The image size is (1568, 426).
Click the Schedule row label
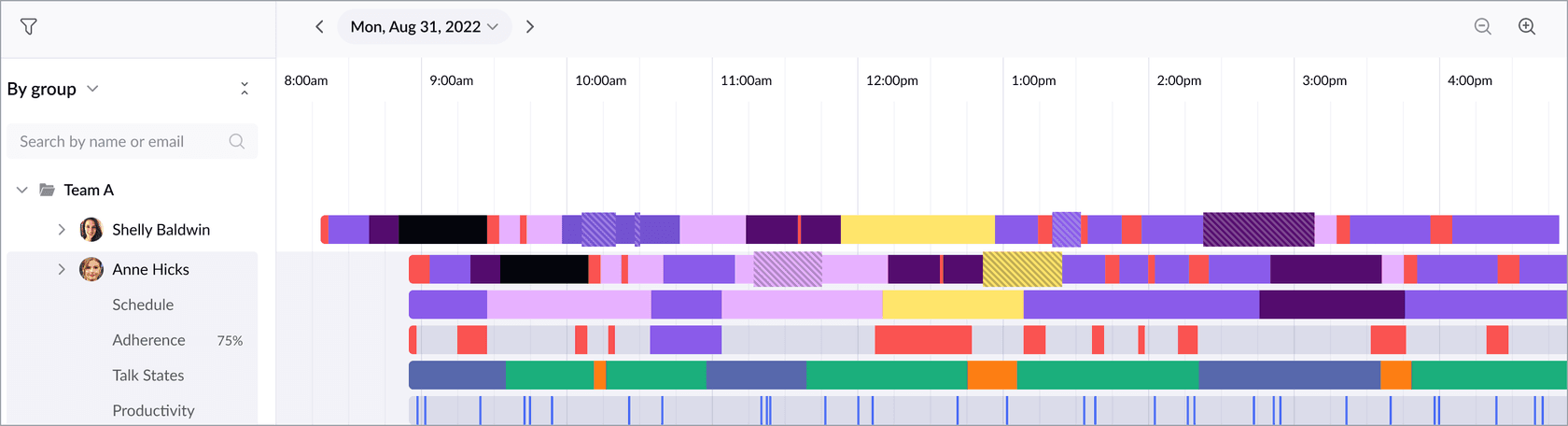pyautogui.click(x=143, y=305)
